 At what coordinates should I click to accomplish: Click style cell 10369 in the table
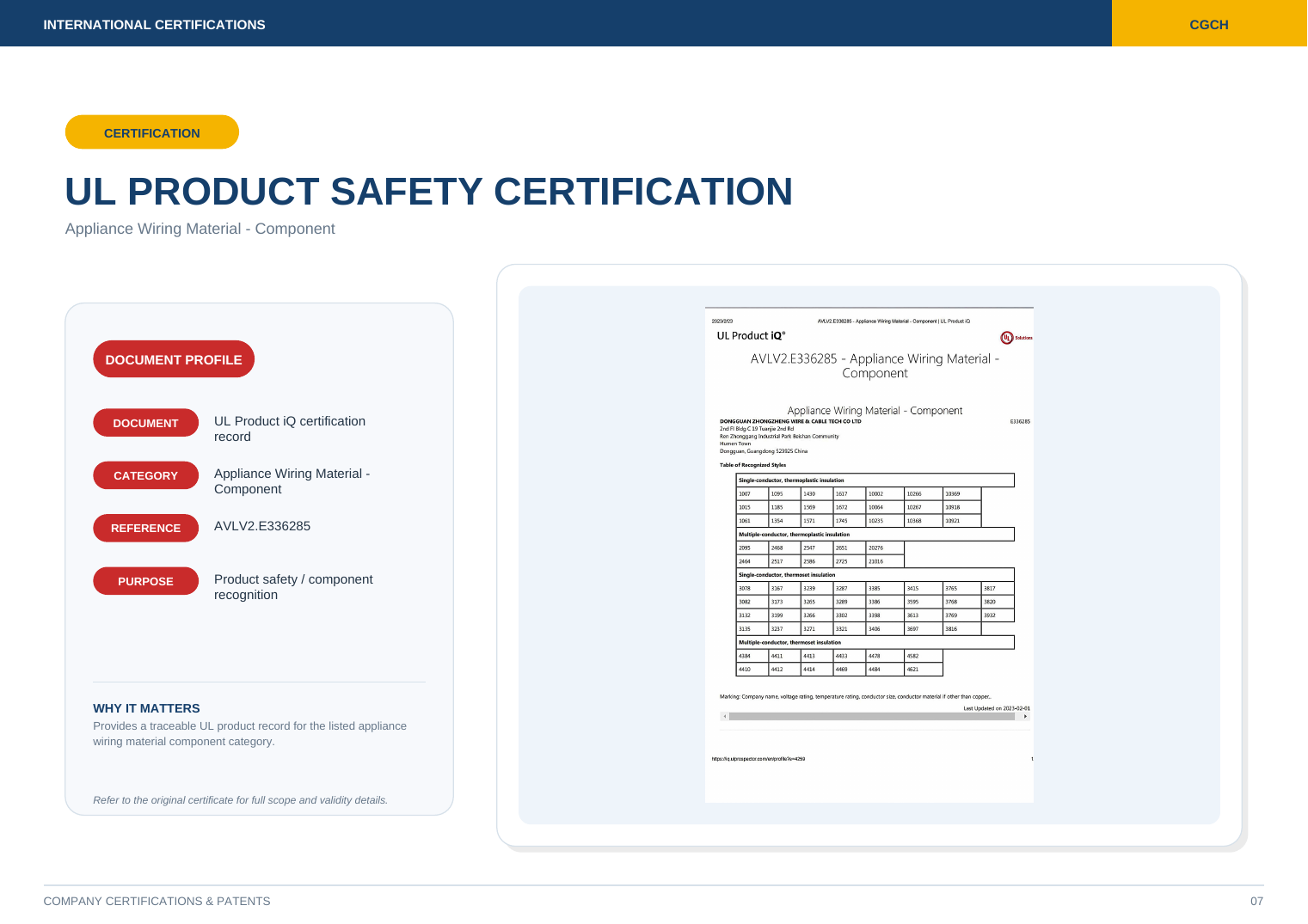[961, 494]
